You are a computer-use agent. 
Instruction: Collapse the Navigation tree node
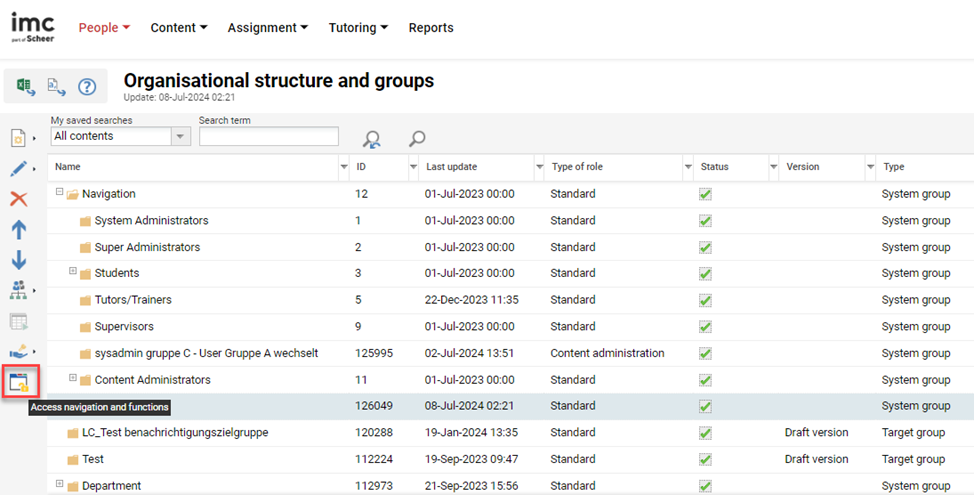click(x=60, y=193)
